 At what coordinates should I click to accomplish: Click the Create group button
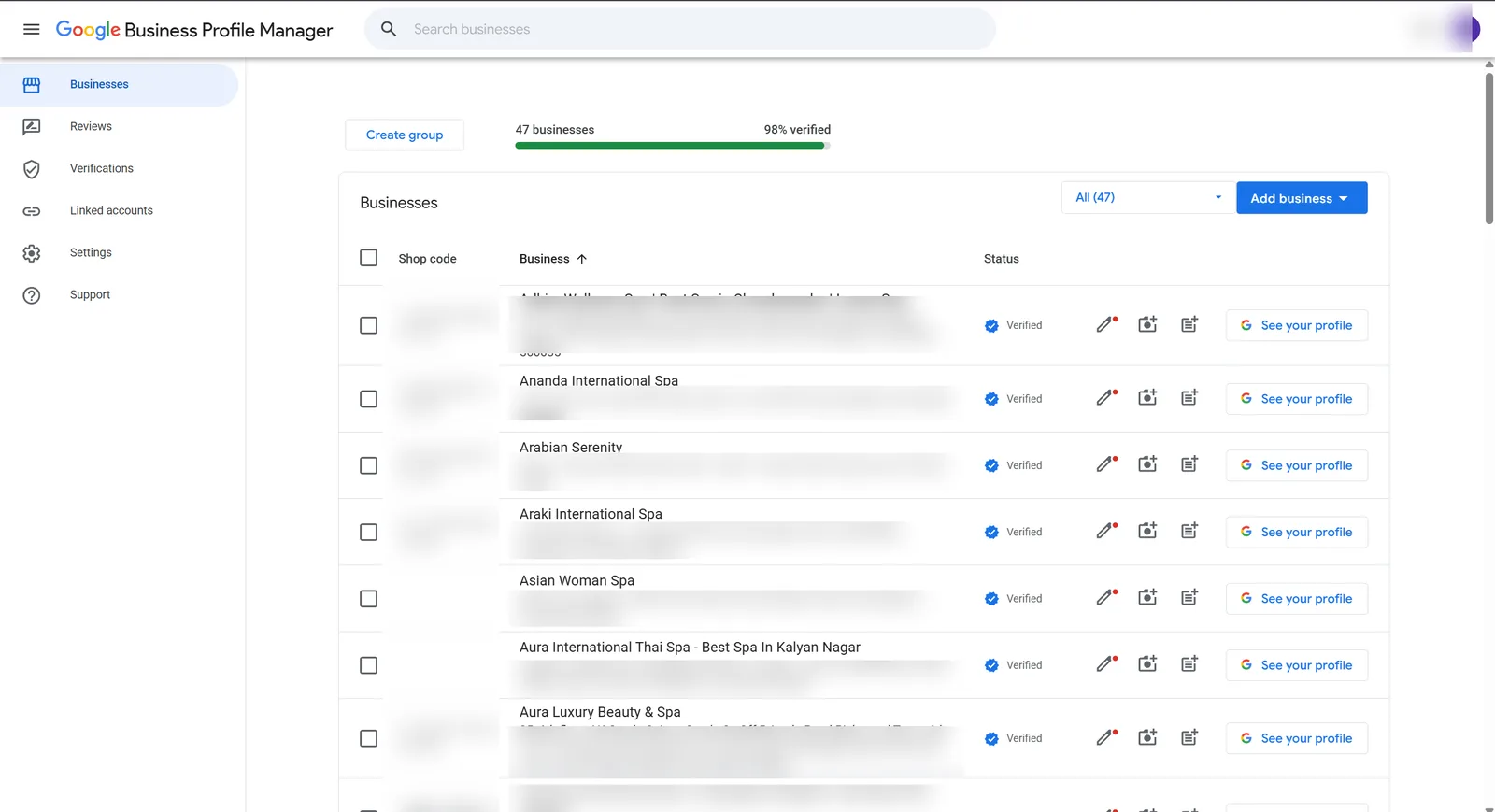[405, 135]
